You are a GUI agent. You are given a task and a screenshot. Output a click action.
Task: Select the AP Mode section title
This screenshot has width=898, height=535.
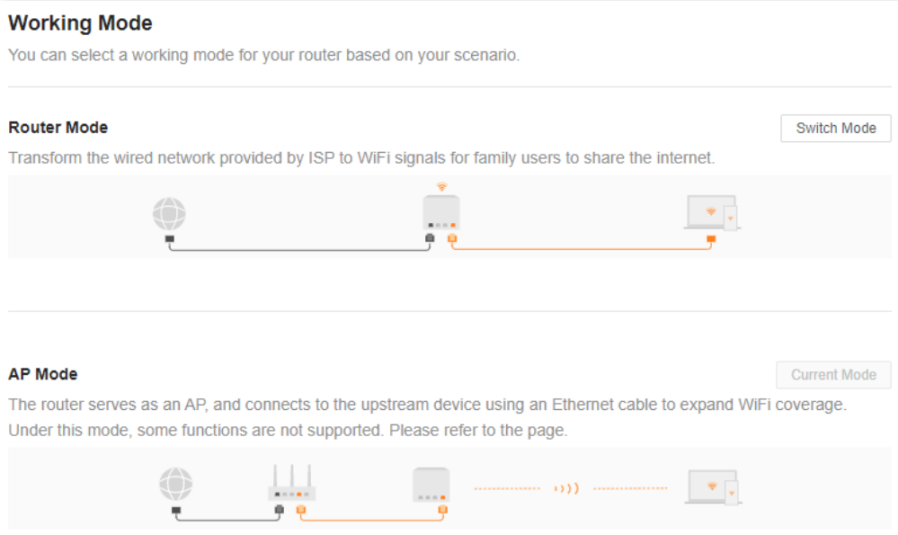click(43, 374)
